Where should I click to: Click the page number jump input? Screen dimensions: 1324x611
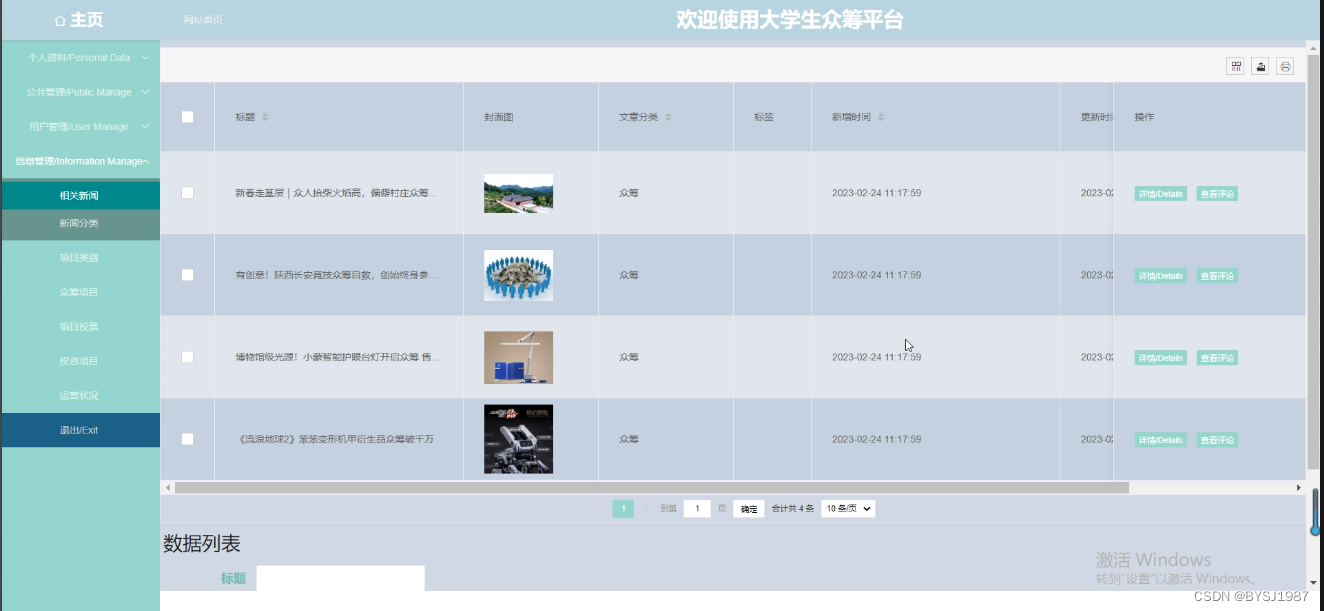(x=697, y=509)
